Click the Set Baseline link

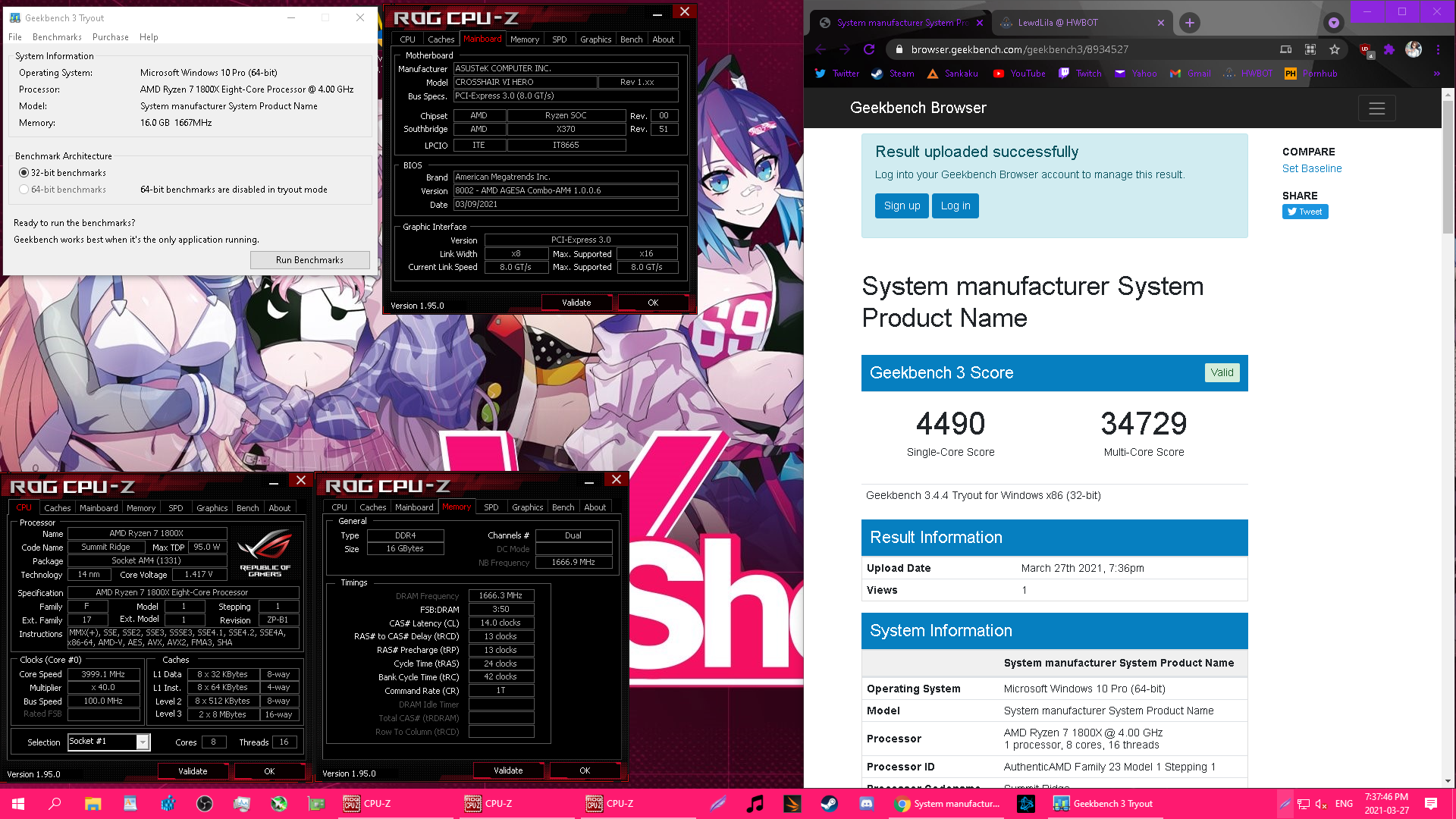[x=1312, y=168]
